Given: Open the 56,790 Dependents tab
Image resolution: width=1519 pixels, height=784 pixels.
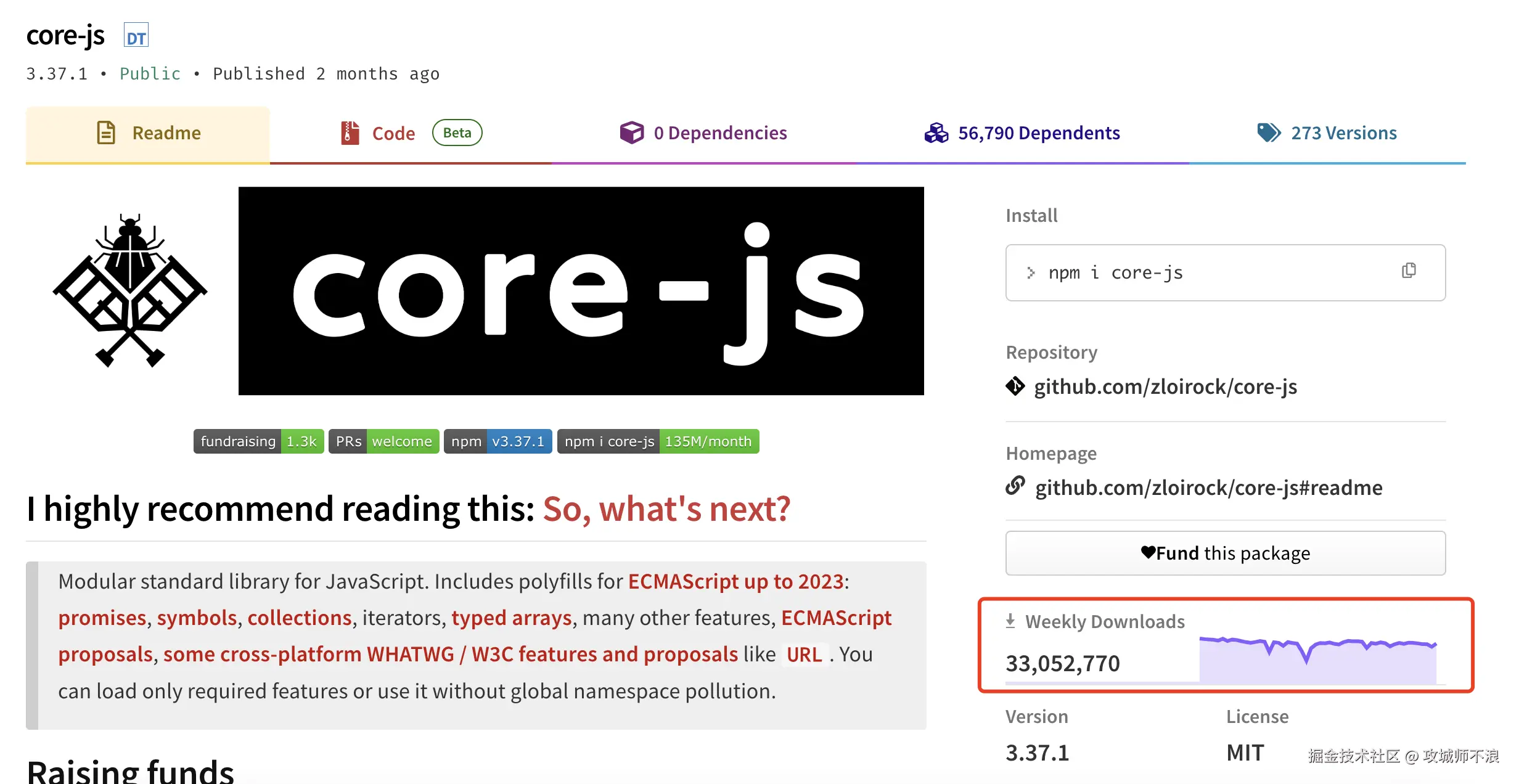Looking at the screenshot, I should pos(1038,133).
